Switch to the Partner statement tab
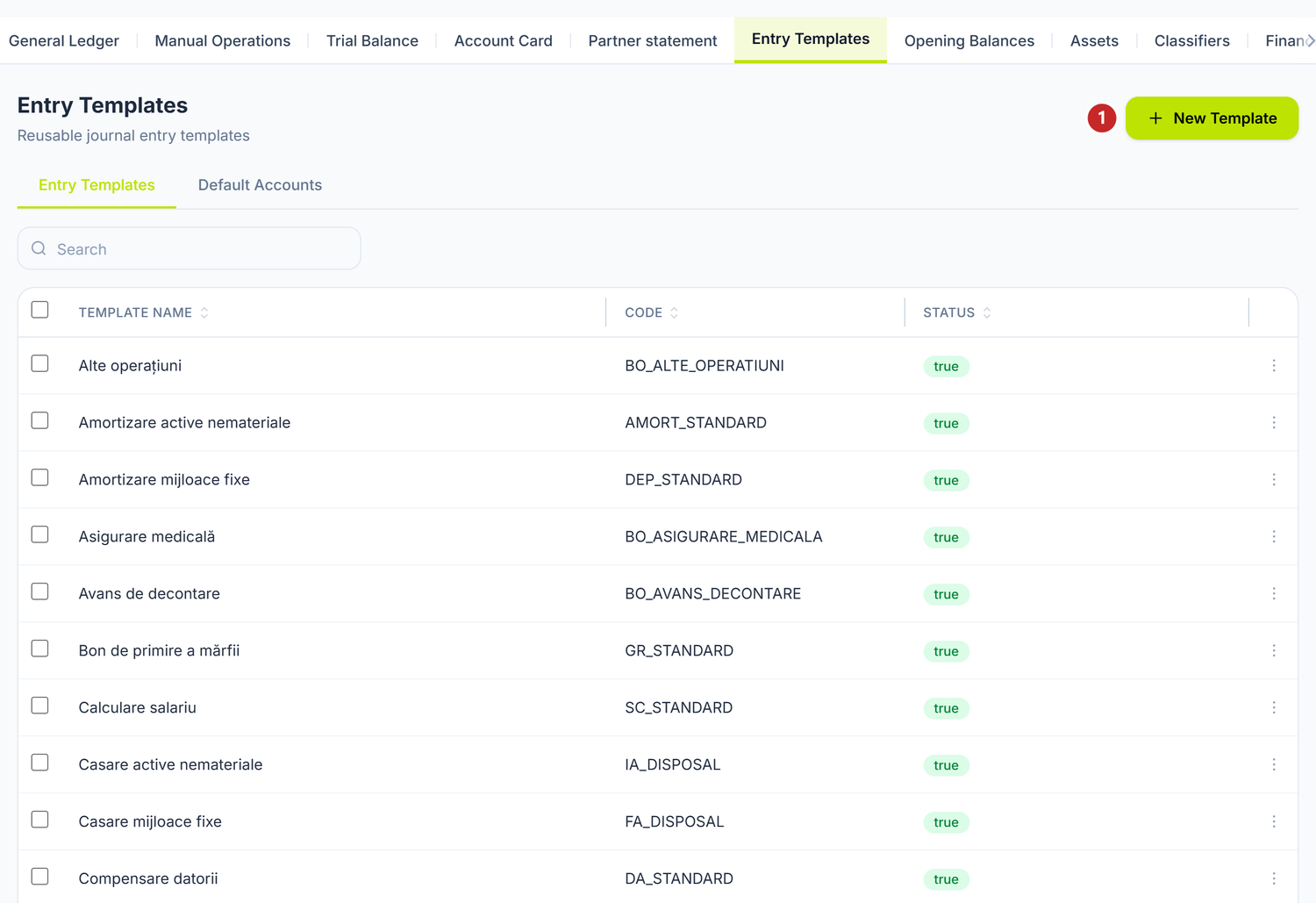This screenshot has width=1316, height=903. (x=653, y=40)
